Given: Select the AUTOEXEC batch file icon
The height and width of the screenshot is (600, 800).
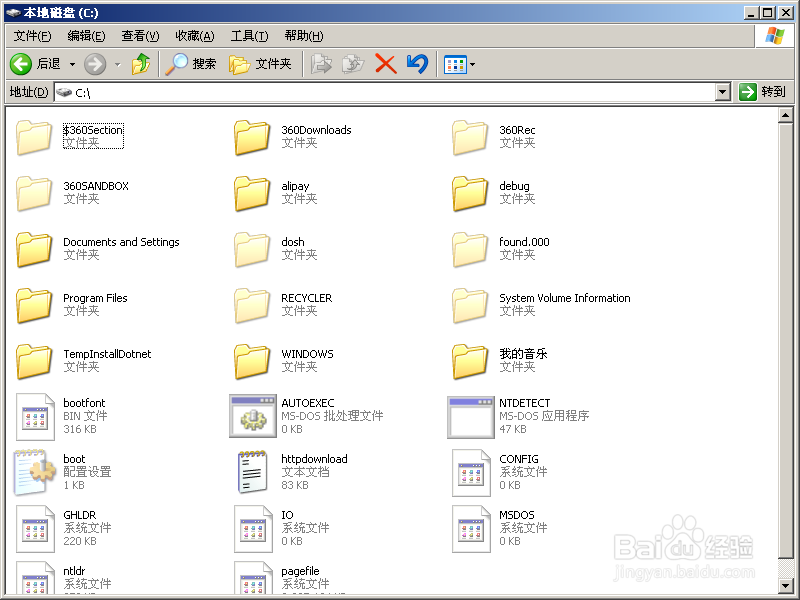Looking at the screenshot, I should click(253, 416).
